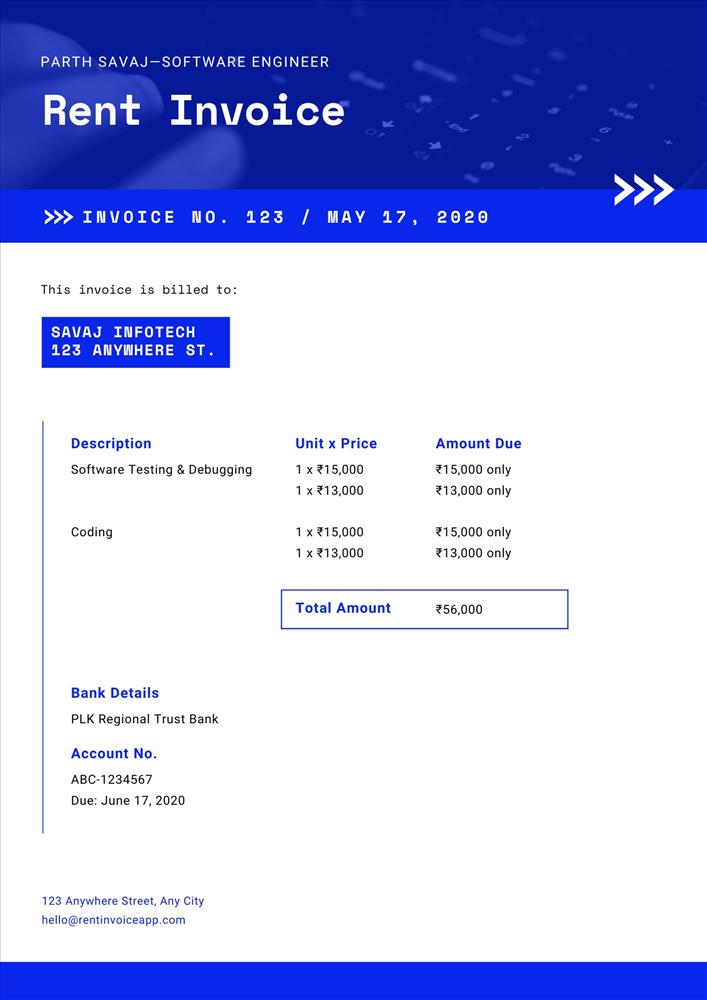Screen dimensions: 707x1000
Task: Click the Total Amount label
Action: pyautogui.click(x=343, y=608)
